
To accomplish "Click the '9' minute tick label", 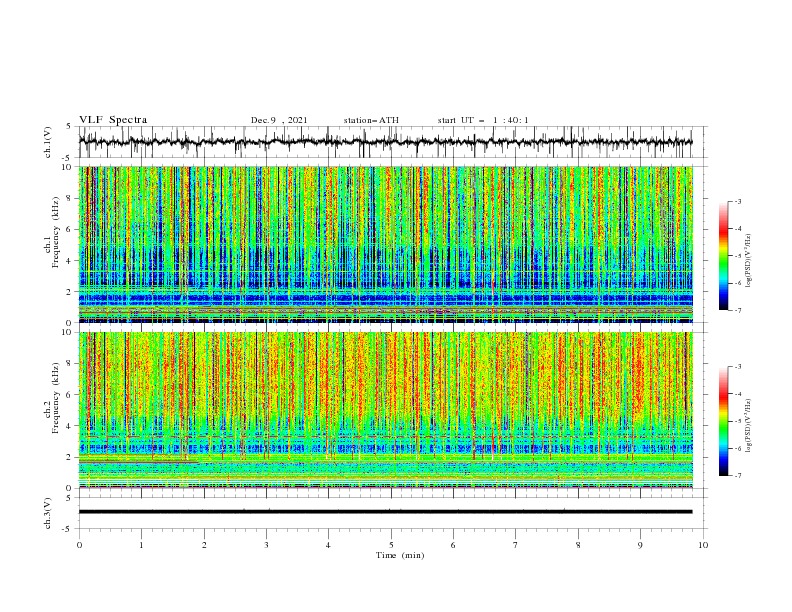I will [640, 545].
